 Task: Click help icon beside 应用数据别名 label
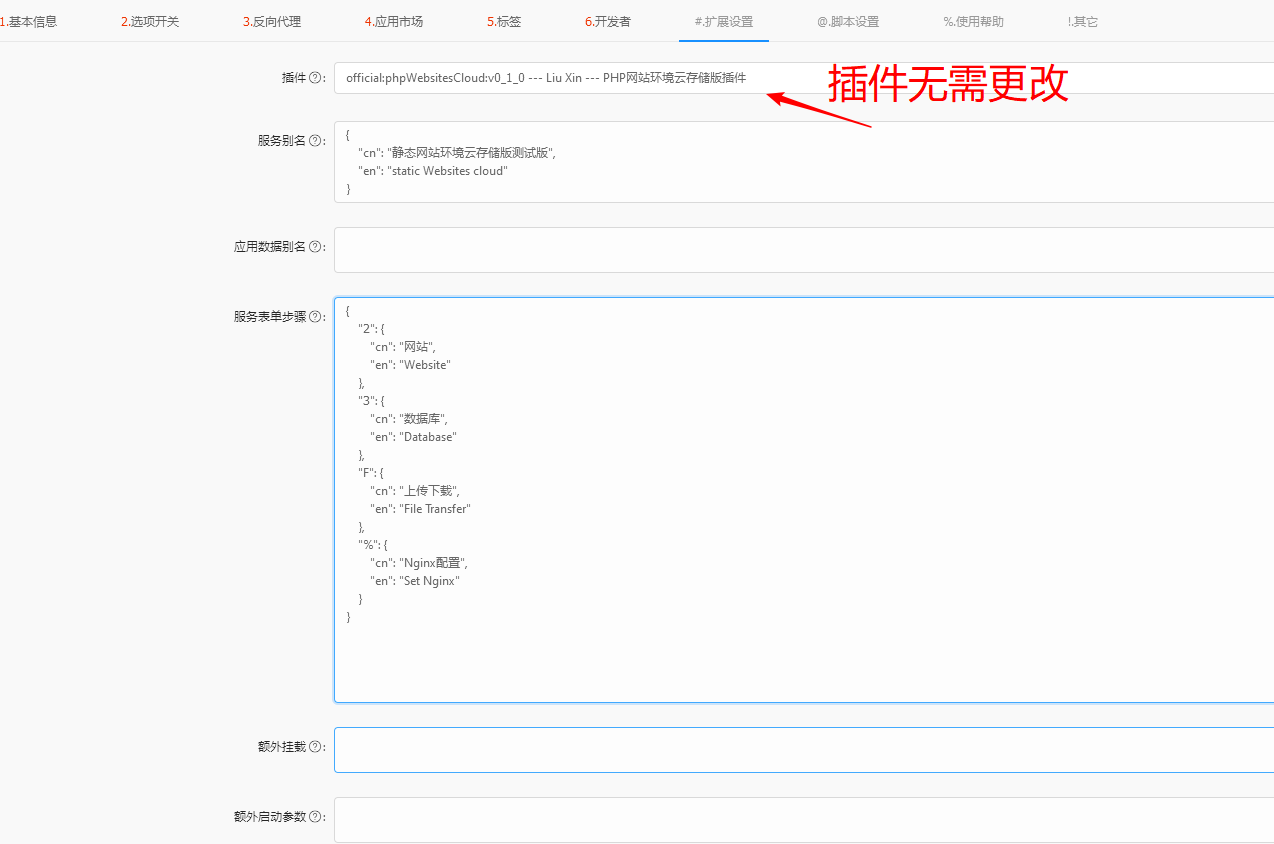coord(315,247)
